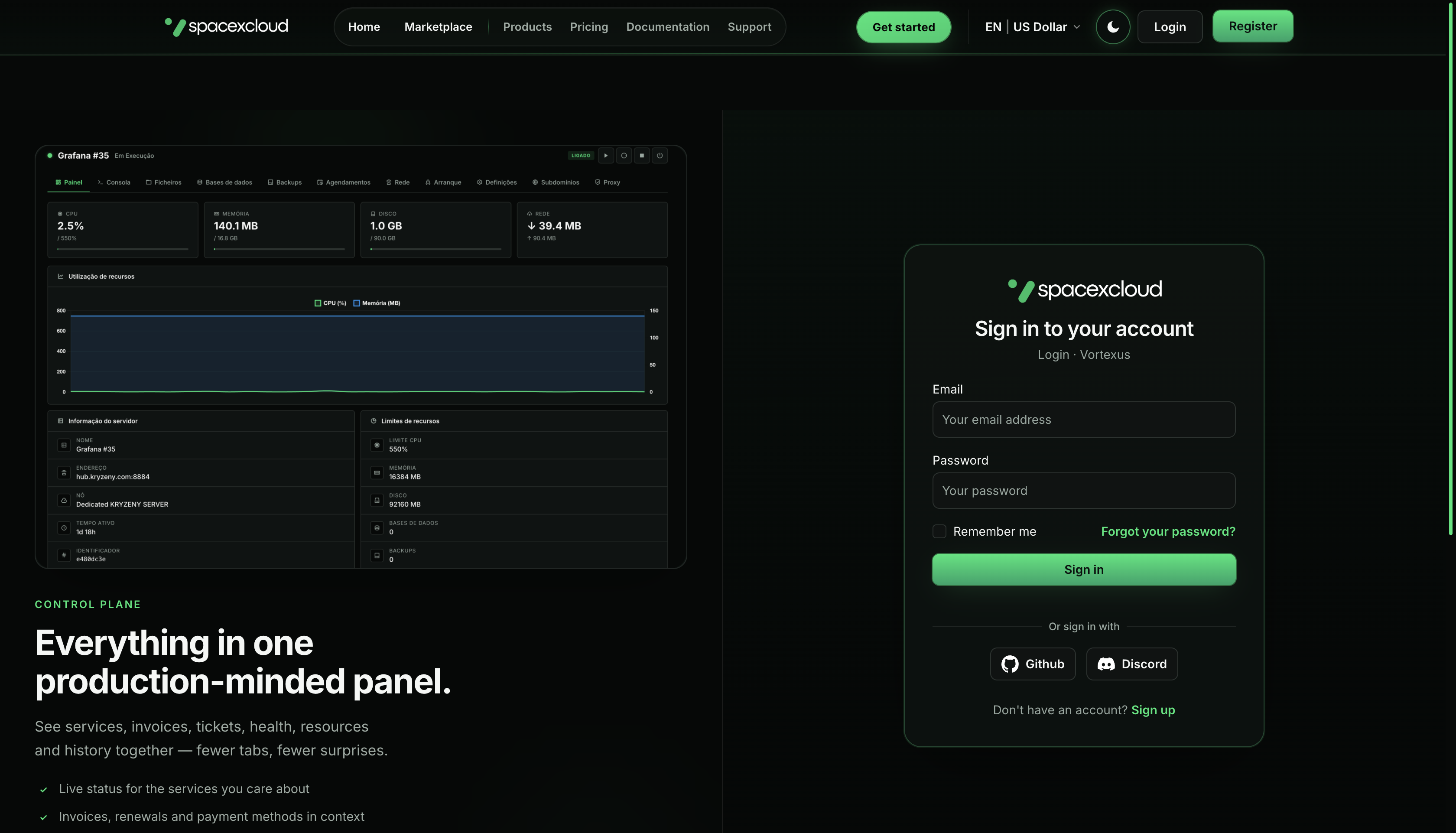Screen dimensions: 1456x833
Task: Click the CPU (%) legend color box
Action: pos(317,303)
